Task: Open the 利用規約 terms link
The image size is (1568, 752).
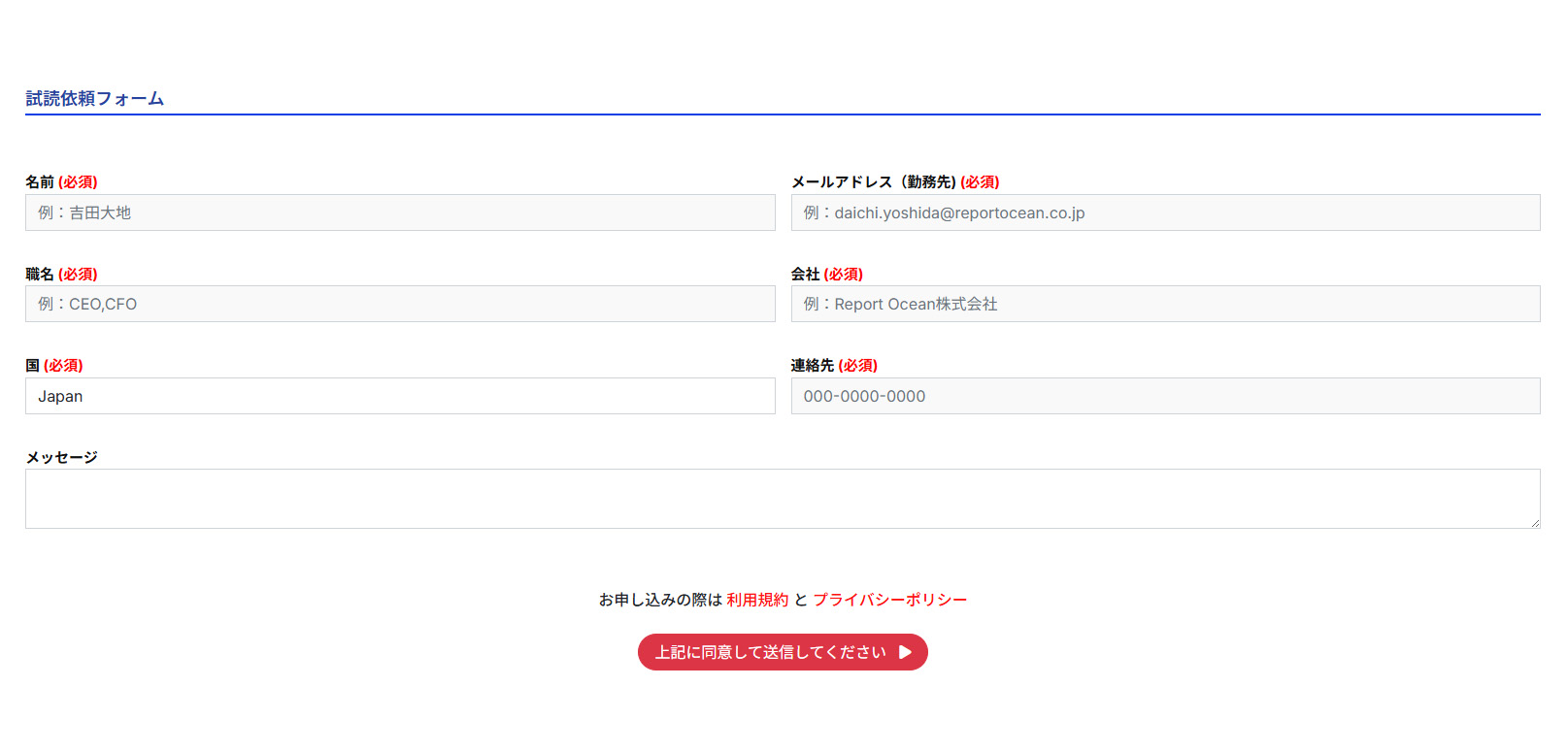Action: pos(757,600)
